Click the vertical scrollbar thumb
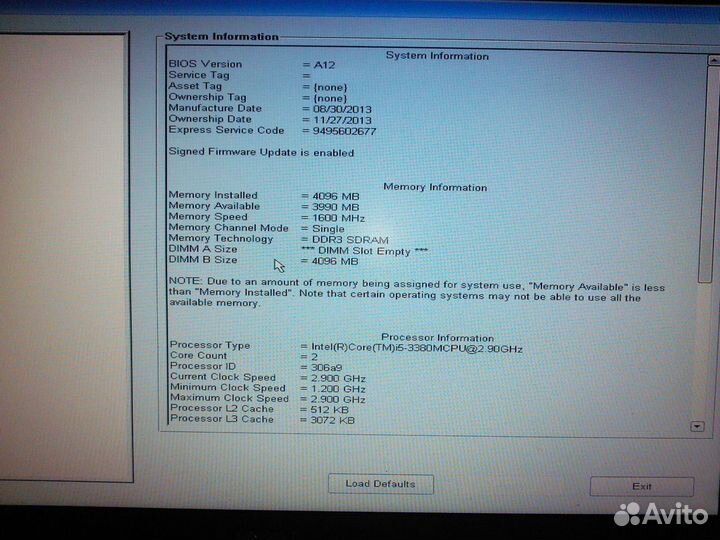 (x=709, y=174)
